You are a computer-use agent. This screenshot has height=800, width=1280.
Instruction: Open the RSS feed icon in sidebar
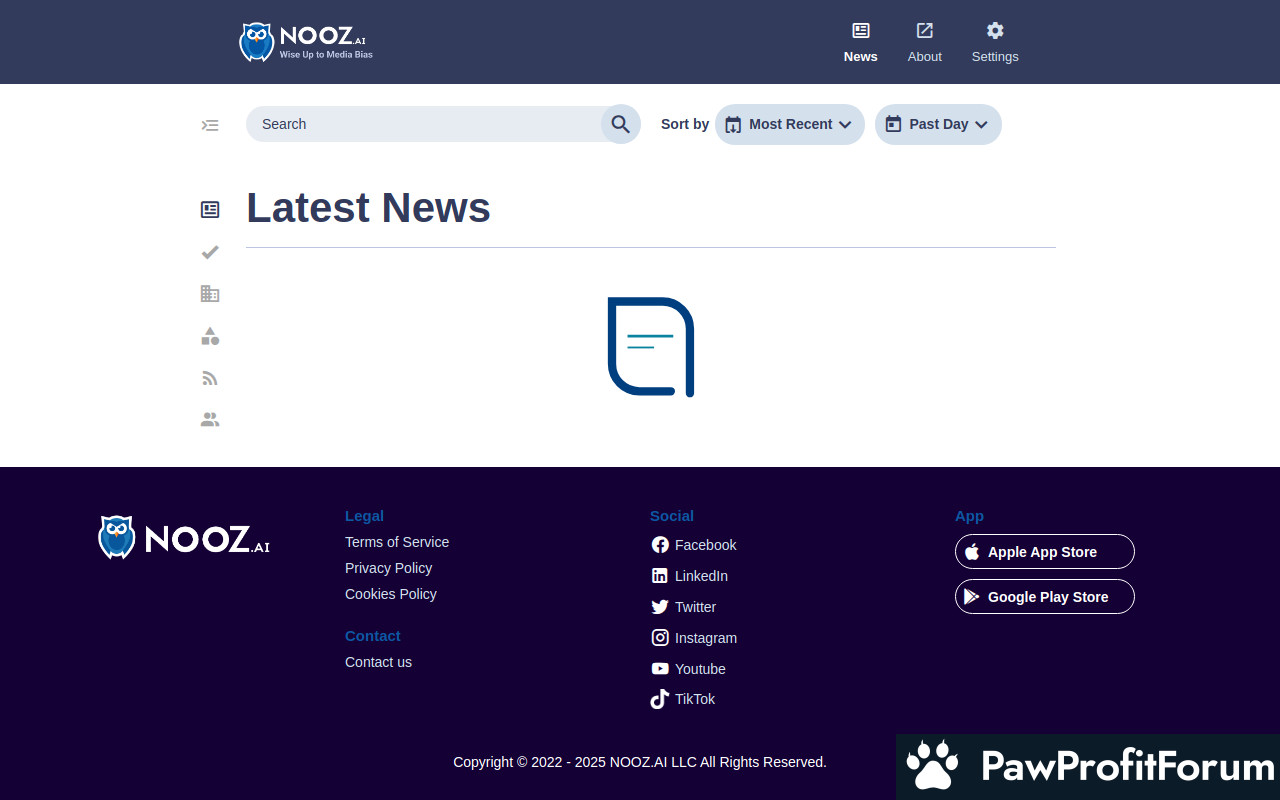210,378
